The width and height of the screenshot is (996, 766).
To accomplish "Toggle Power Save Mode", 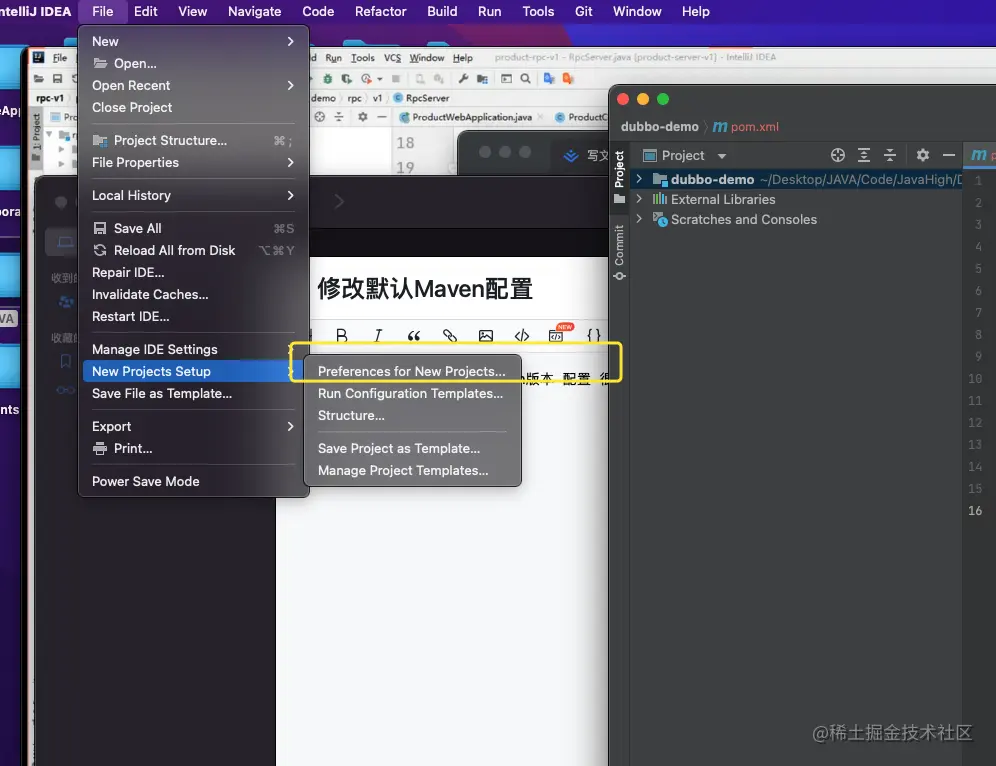I will (x=192, y=481).
